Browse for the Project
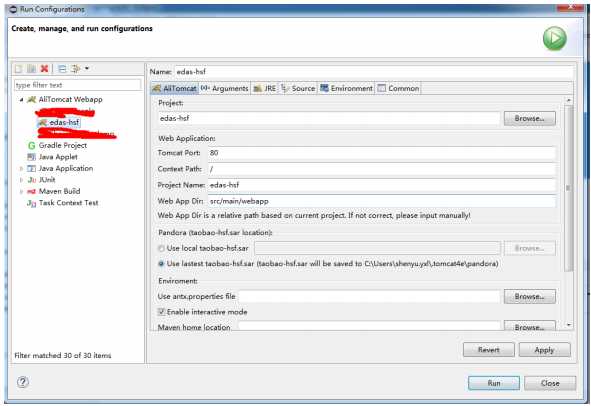591x406 pixels. click(x=530, y=118)
